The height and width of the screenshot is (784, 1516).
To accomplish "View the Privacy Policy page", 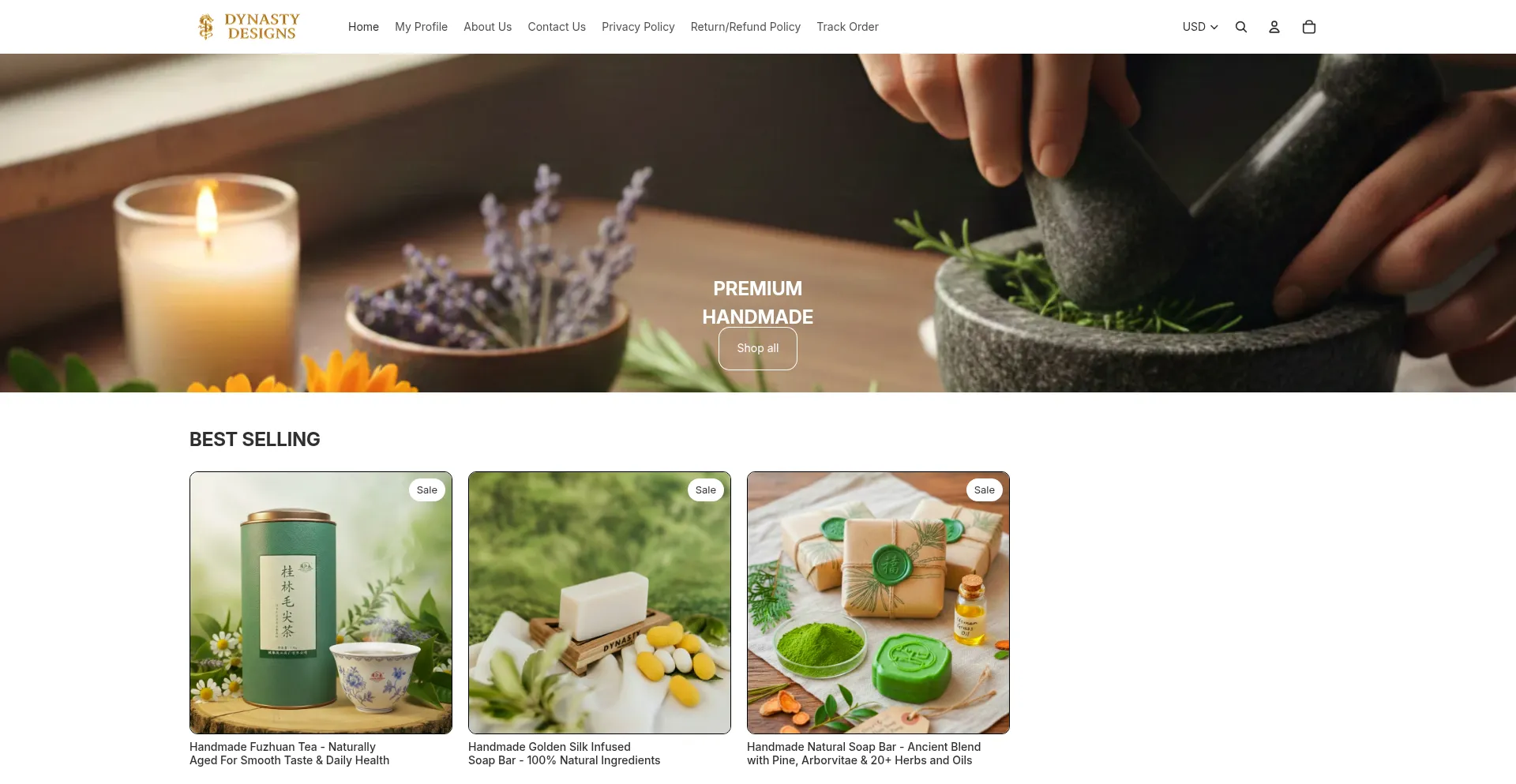I will pos(638,27).
